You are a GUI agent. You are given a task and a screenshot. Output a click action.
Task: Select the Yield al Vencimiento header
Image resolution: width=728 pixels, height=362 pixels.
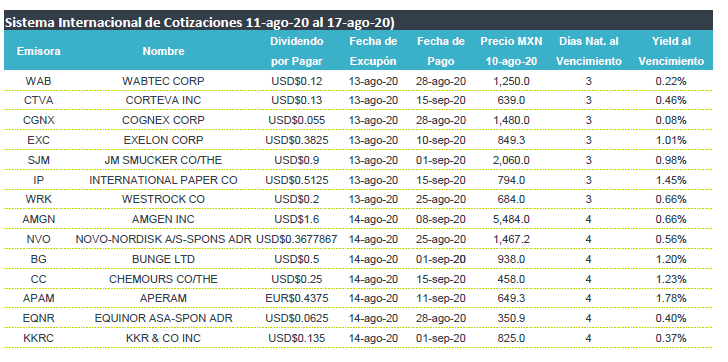[671, 51]
